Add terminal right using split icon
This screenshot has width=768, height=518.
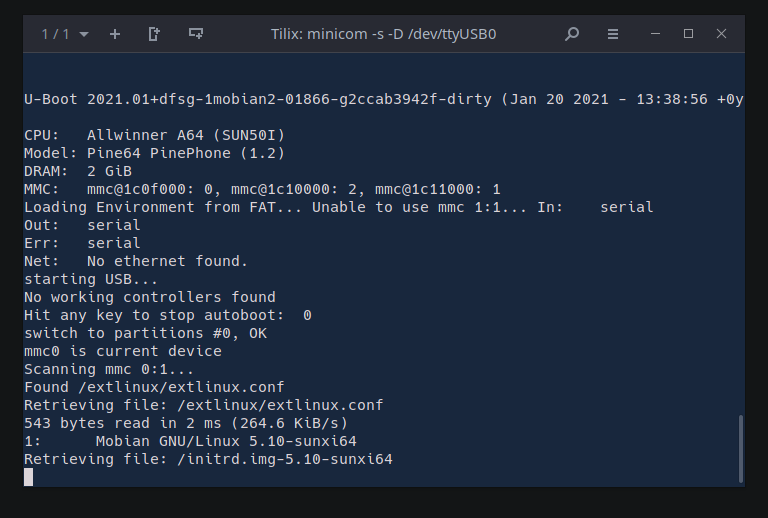(154, 34)
